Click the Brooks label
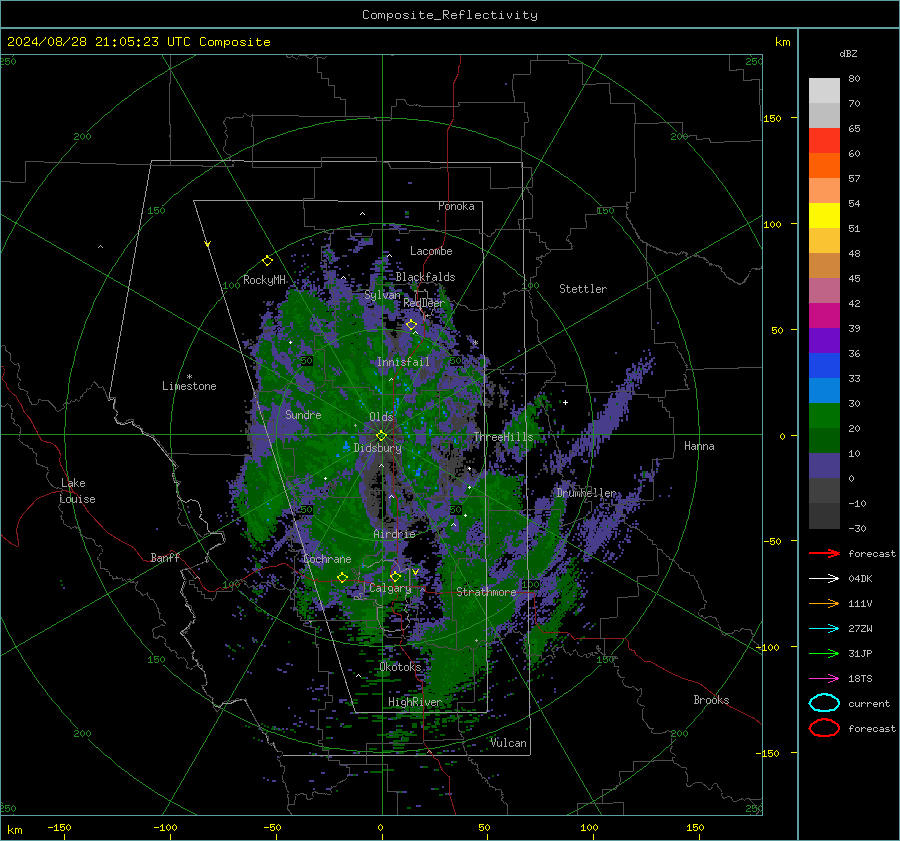Image resolution: width=900 pixels, height=841 pixels. tap(711, 700)
